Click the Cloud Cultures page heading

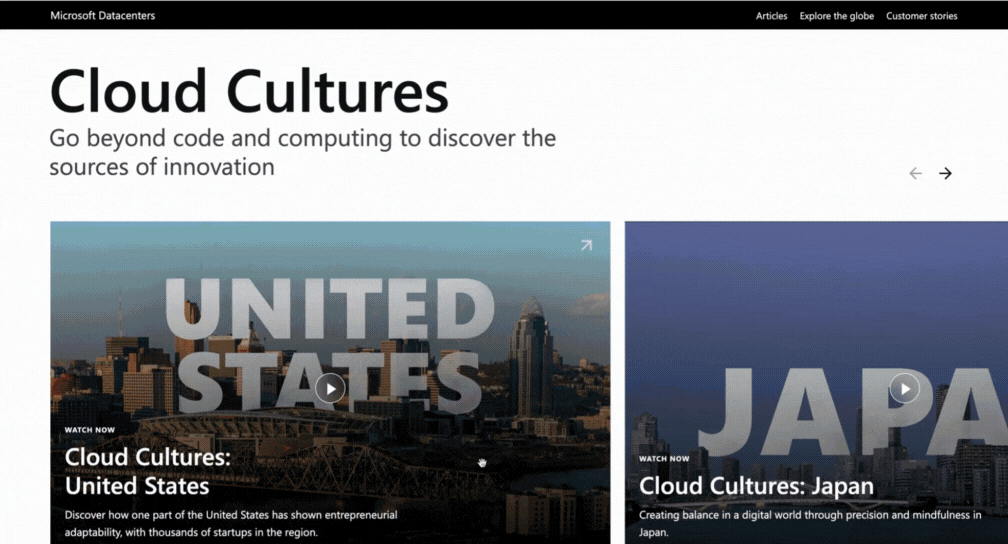point(249,91)
